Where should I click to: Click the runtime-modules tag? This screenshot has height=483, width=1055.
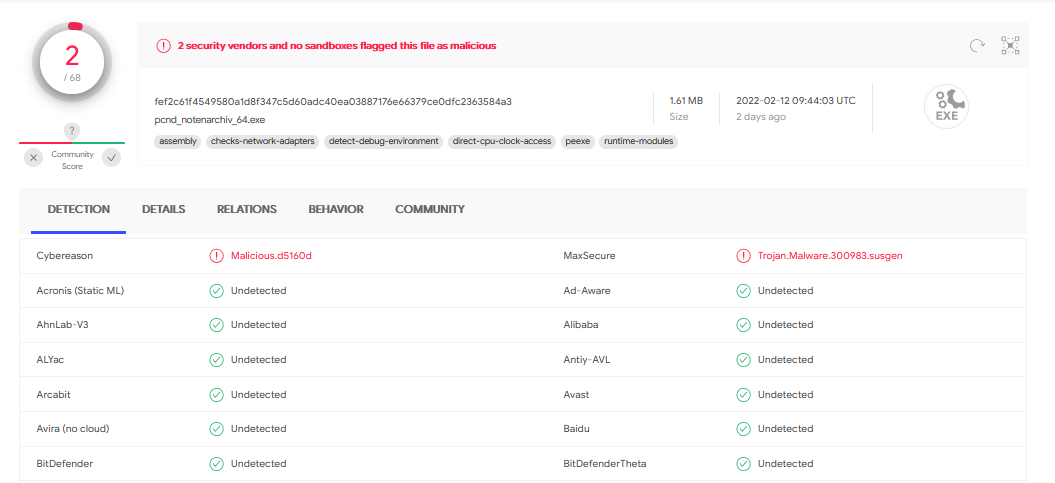[x=638, y=141]
